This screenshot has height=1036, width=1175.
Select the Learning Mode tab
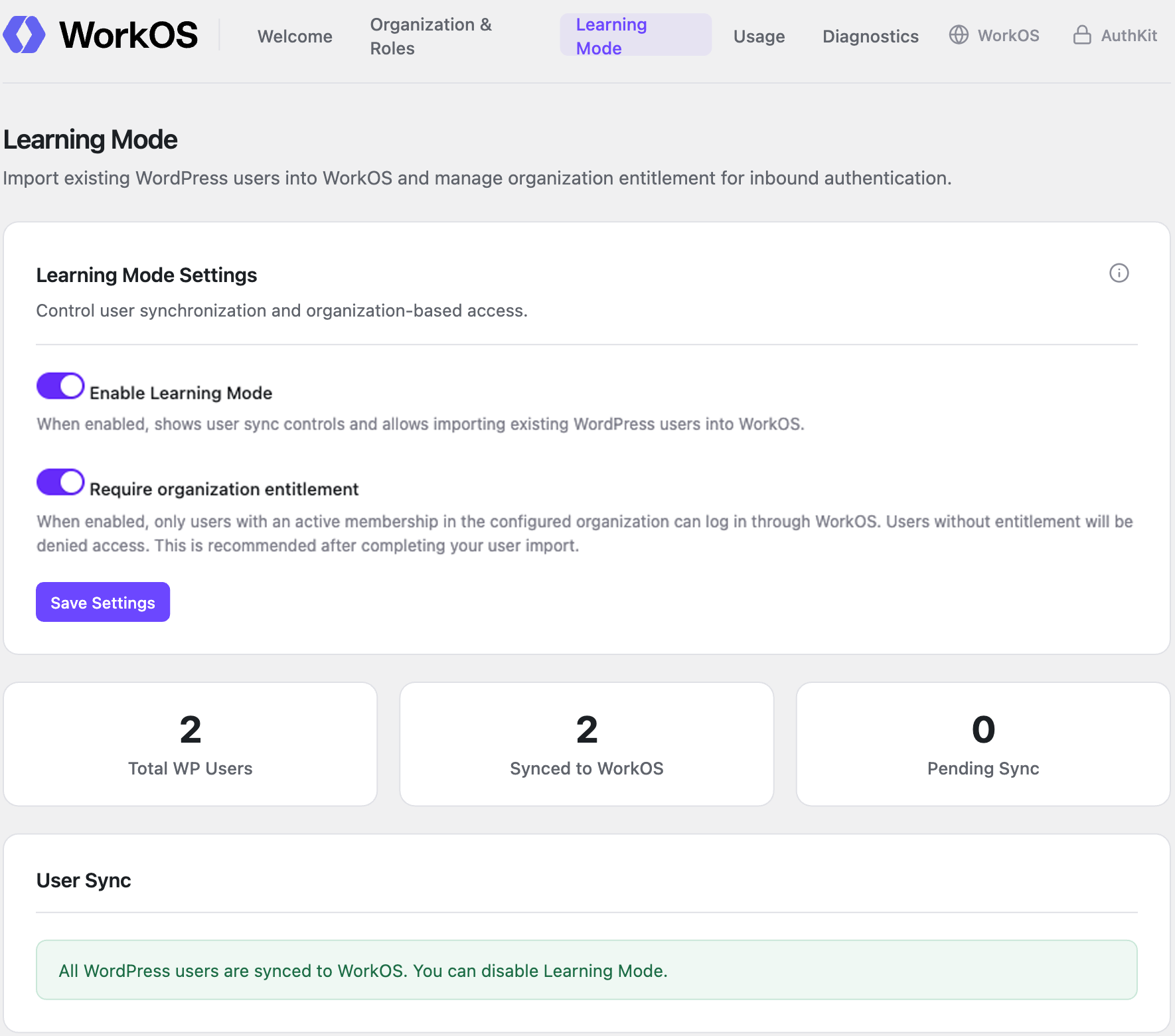point(635,36)
